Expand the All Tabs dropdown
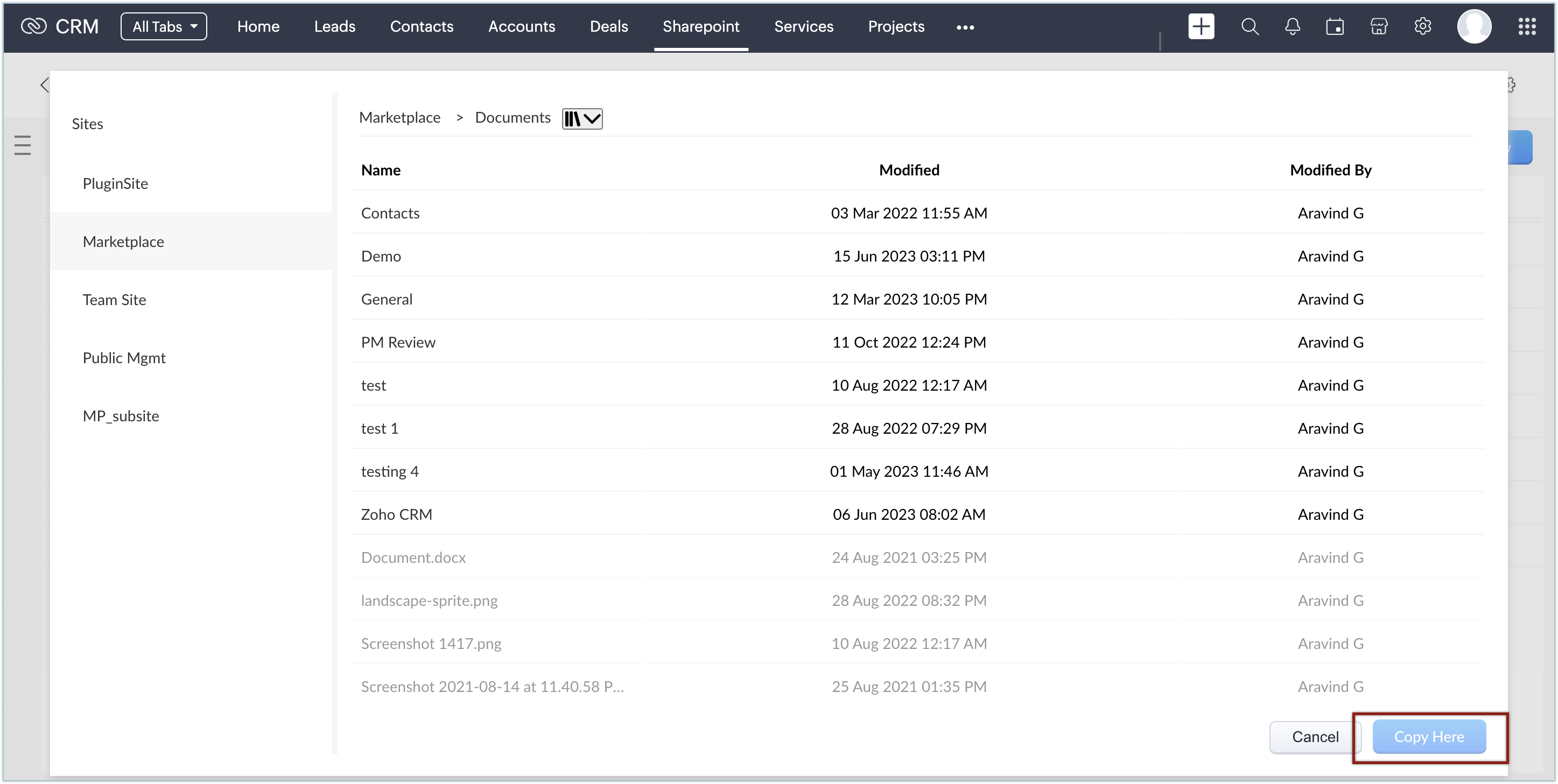Image resolution: width=1558 pixels, height=784 pixels. (x=164, y=26)
